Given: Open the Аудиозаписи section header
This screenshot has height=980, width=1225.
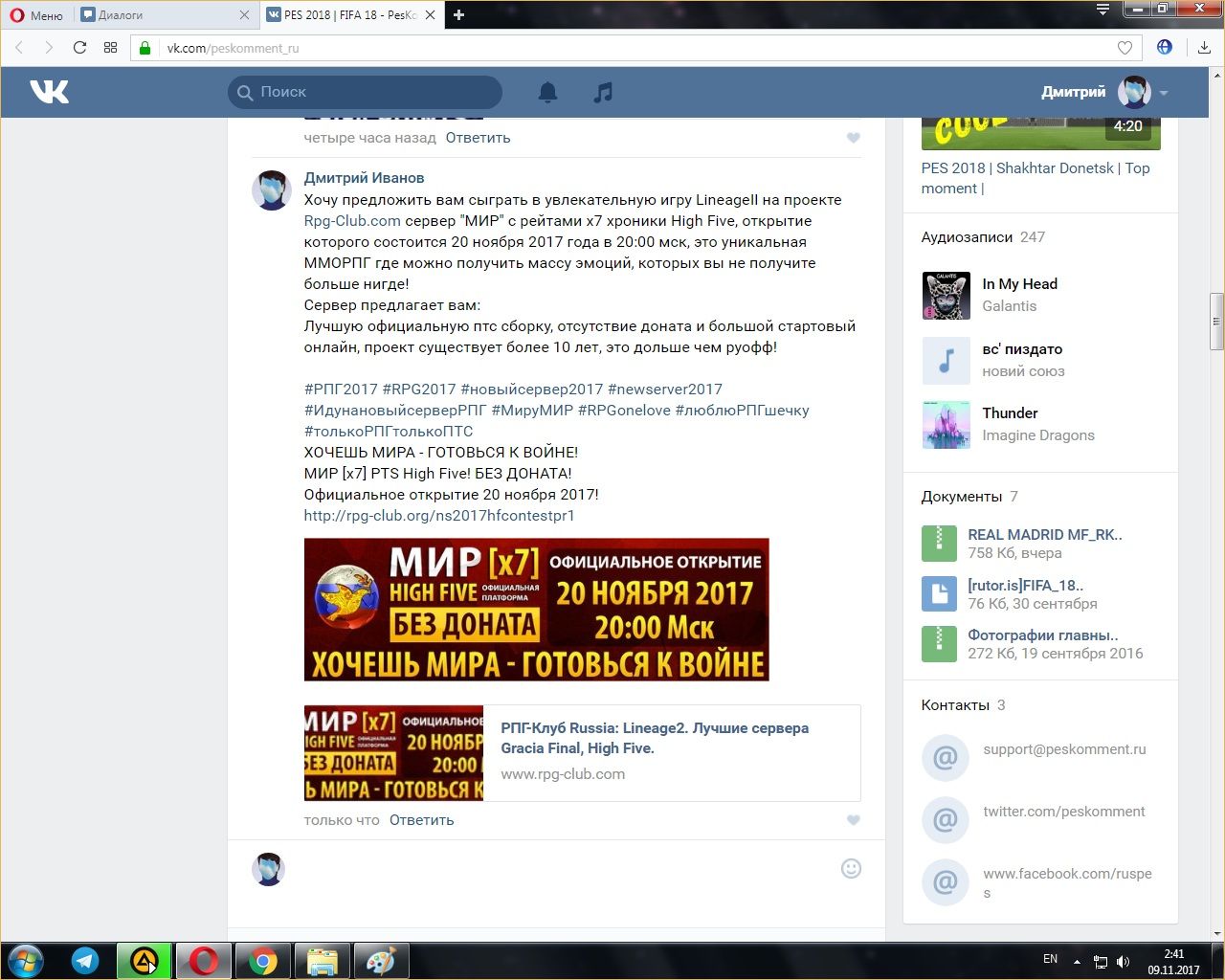Looking at the screenshot, I should pos(967,237).
